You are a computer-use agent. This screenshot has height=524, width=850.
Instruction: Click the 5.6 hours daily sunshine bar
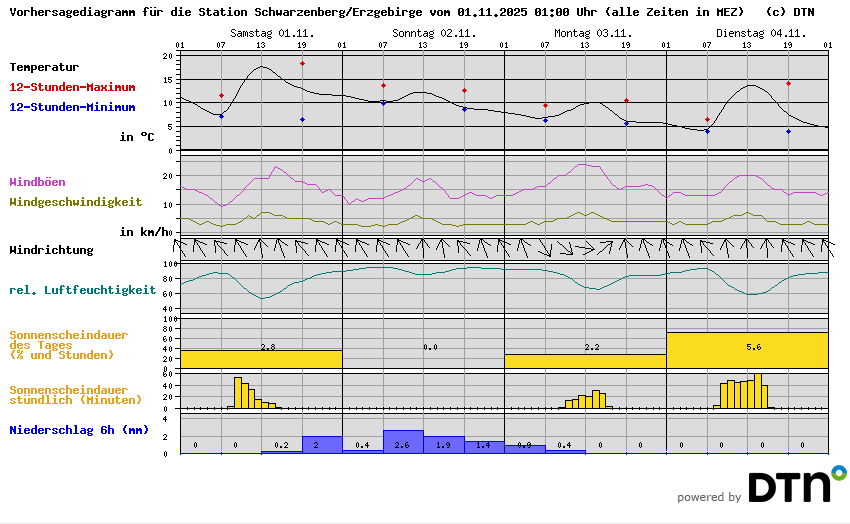pos(747,350)
